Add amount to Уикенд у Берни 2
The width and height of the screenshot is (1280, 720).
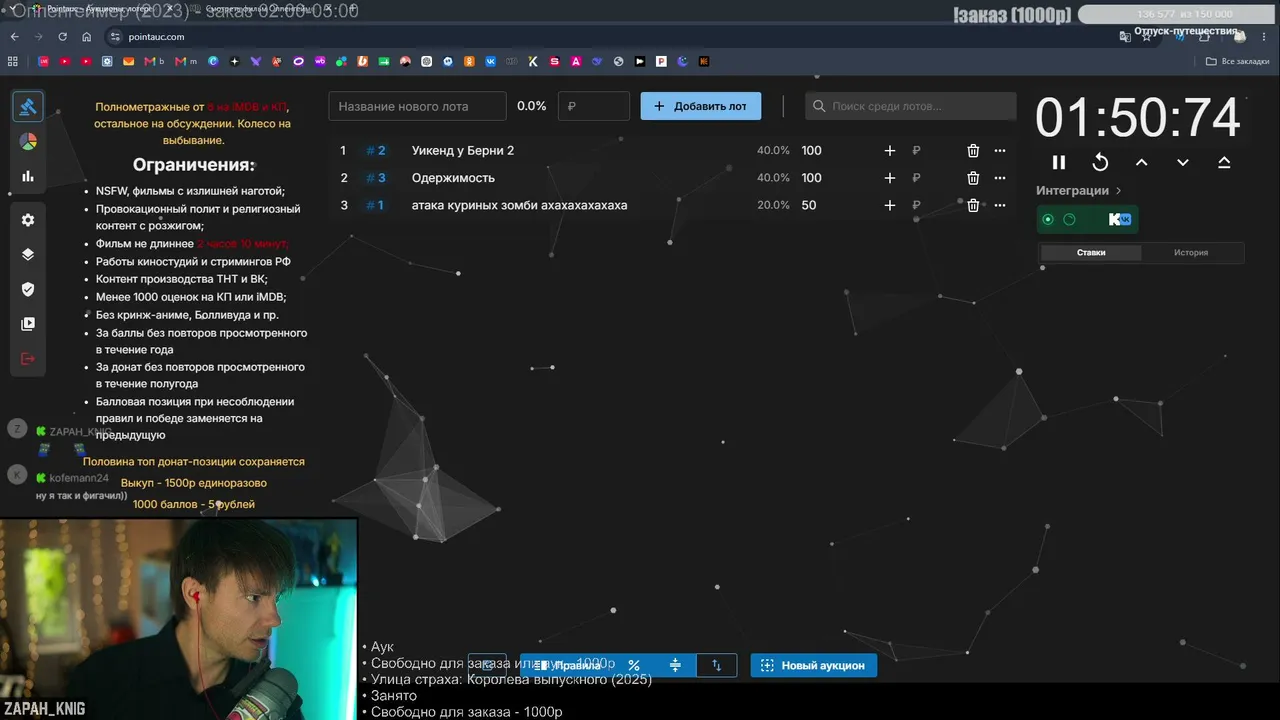[x=890, y=151]
